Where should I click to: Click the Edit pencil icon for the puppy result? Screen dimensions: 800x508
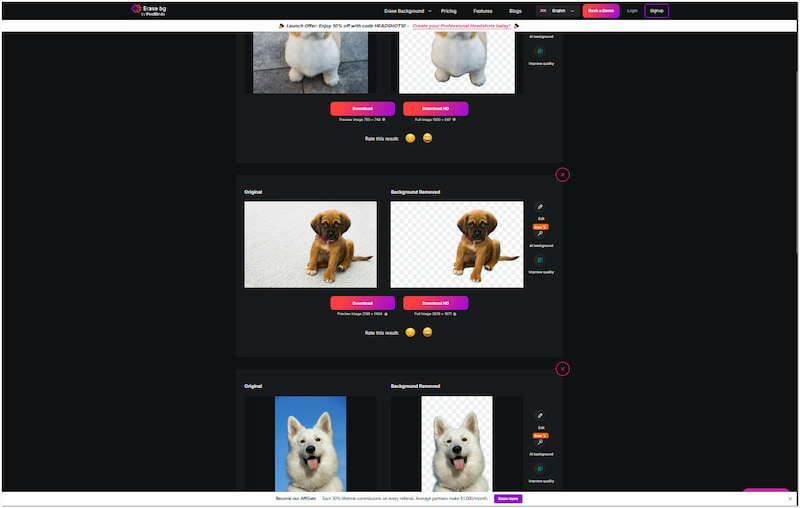tap(540, 207)
